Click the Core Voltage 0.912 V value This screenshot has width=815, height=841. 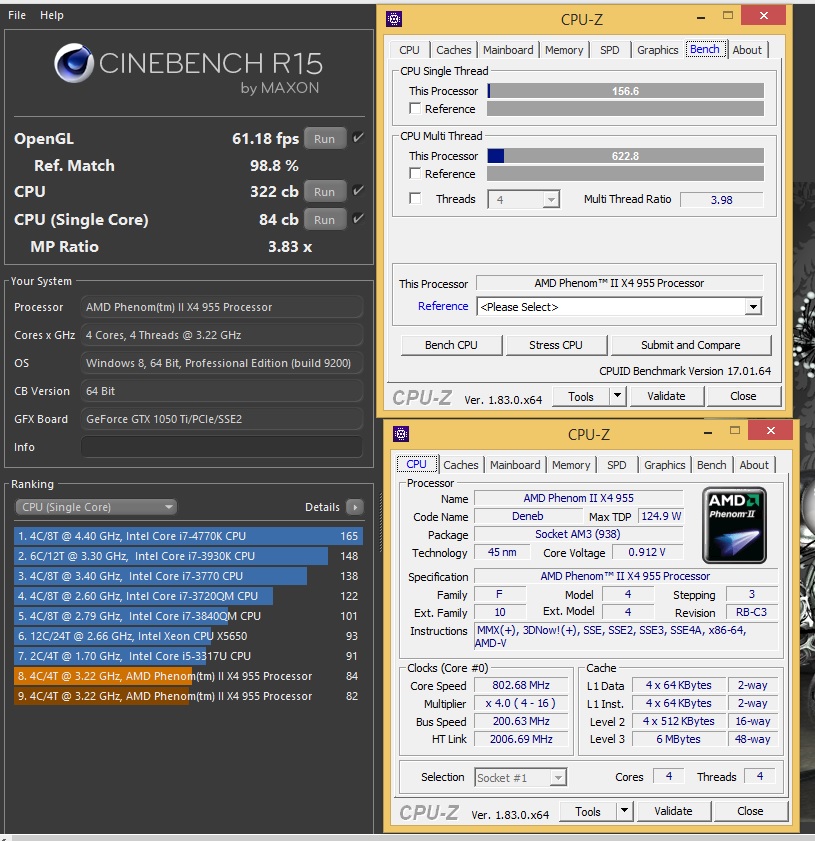click(647, 552)
